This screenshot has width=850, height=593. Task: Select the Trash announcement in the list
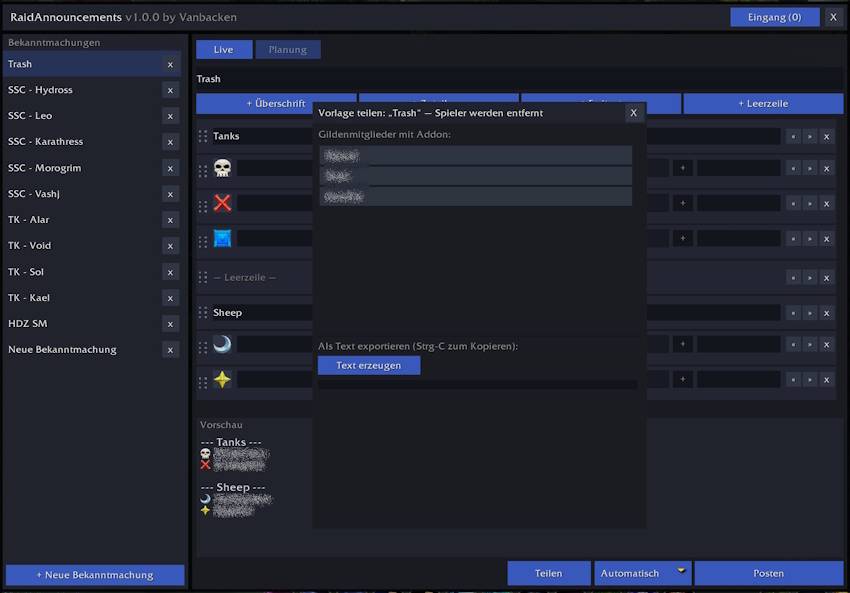pyautogui.click(x=81, y=64)
